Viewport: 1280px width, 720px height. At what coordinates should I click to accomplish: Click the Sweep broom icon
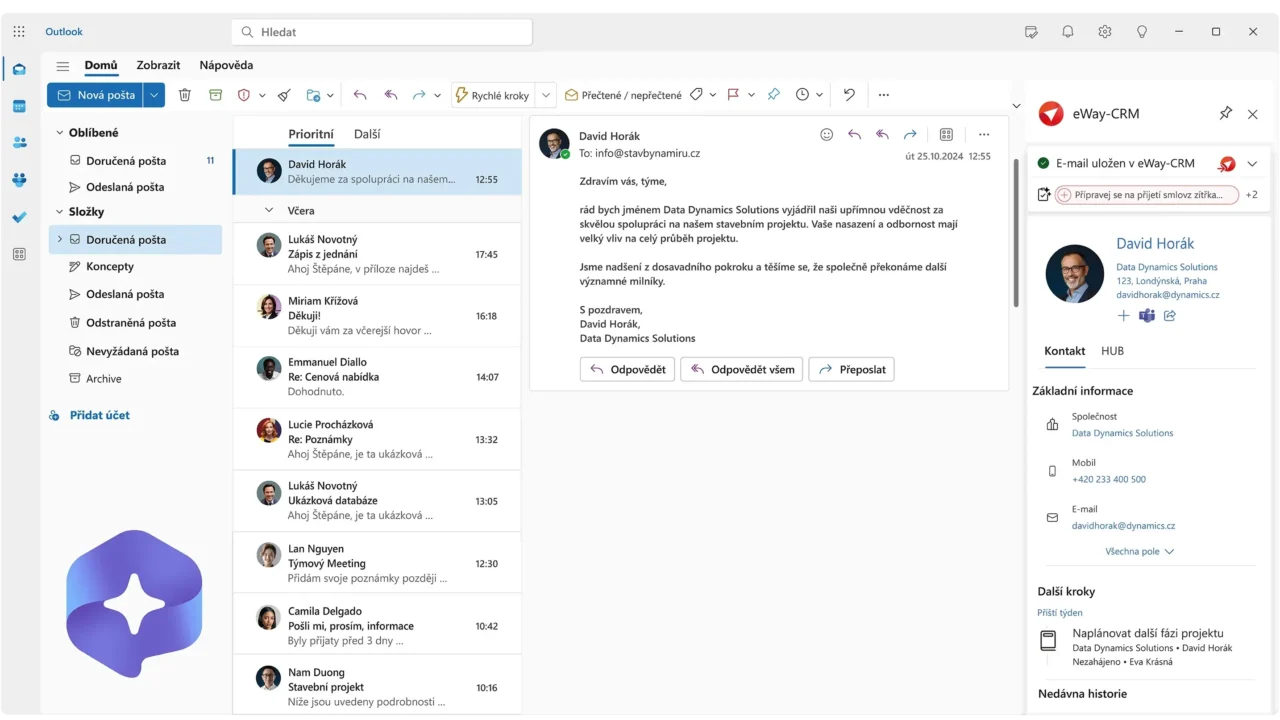coord(285,95)
